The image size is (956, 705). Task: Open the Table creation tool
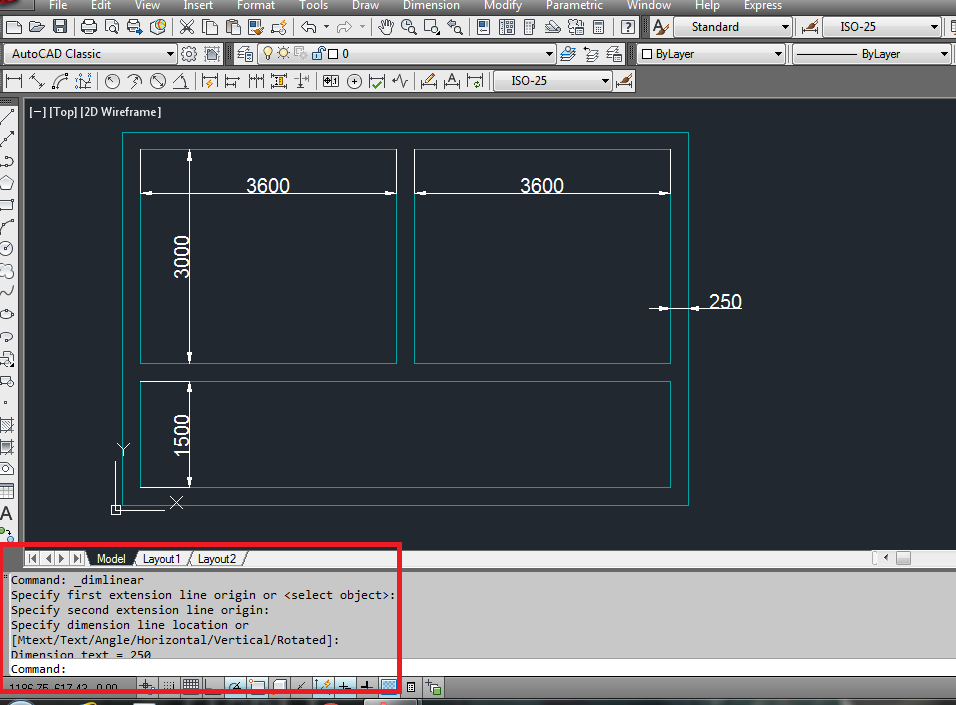click(9, 489)
